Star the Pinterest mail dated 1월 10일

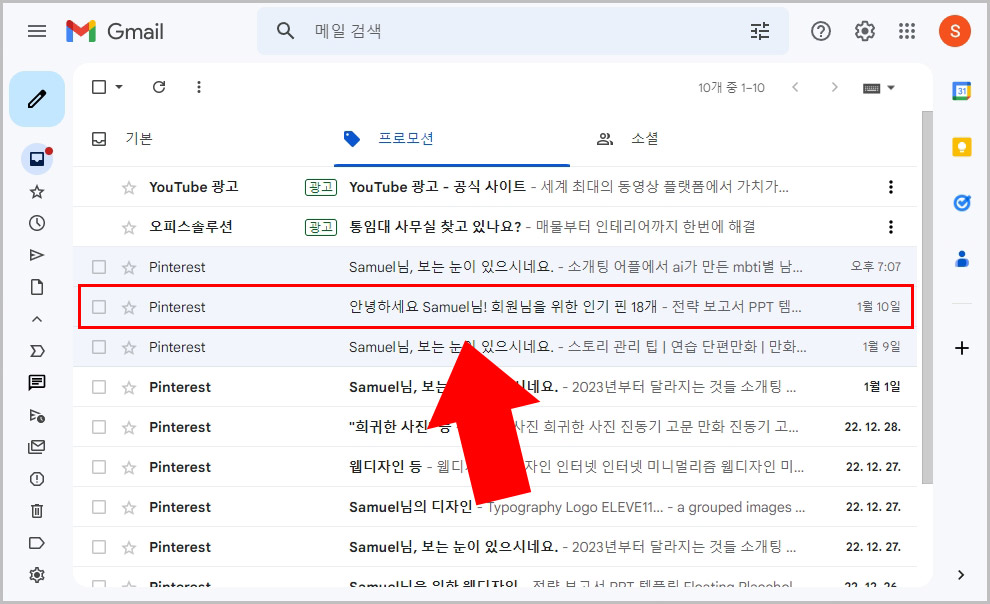pos(129,307)
